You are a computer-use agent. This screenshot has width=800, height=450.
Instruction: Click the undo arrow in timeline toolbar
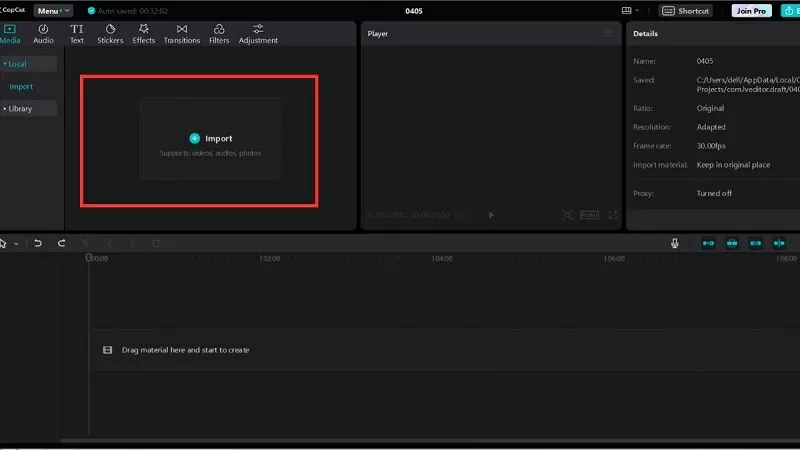pos(38,243)
